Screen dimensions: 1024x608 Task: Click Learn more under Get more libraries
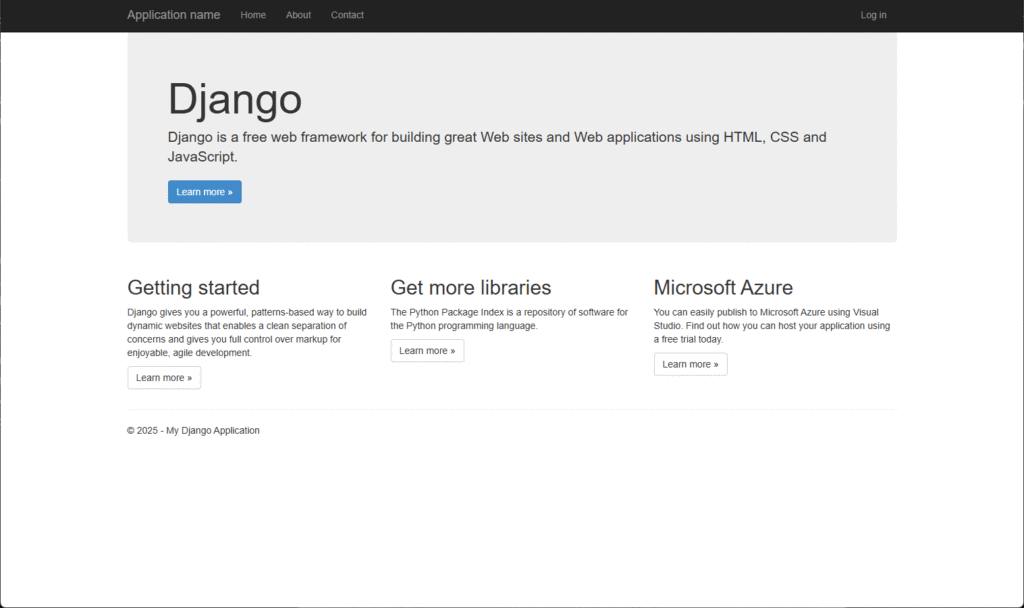pyautogui.click(x=427, y=351)
